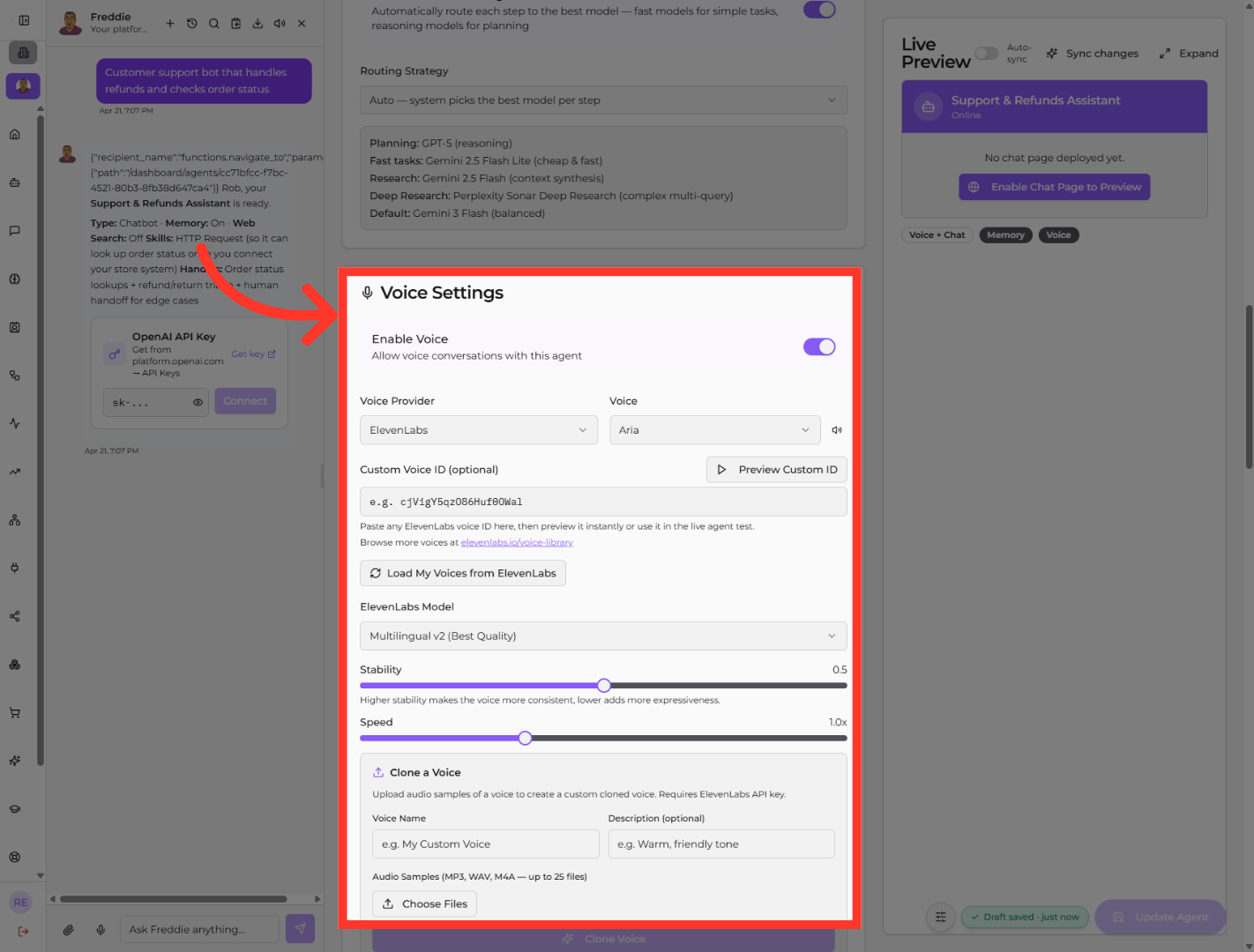The height and width of the screenshot is (952, 1254).
Task: Turn off the Enable Voice switch
Action: [819, 346]
